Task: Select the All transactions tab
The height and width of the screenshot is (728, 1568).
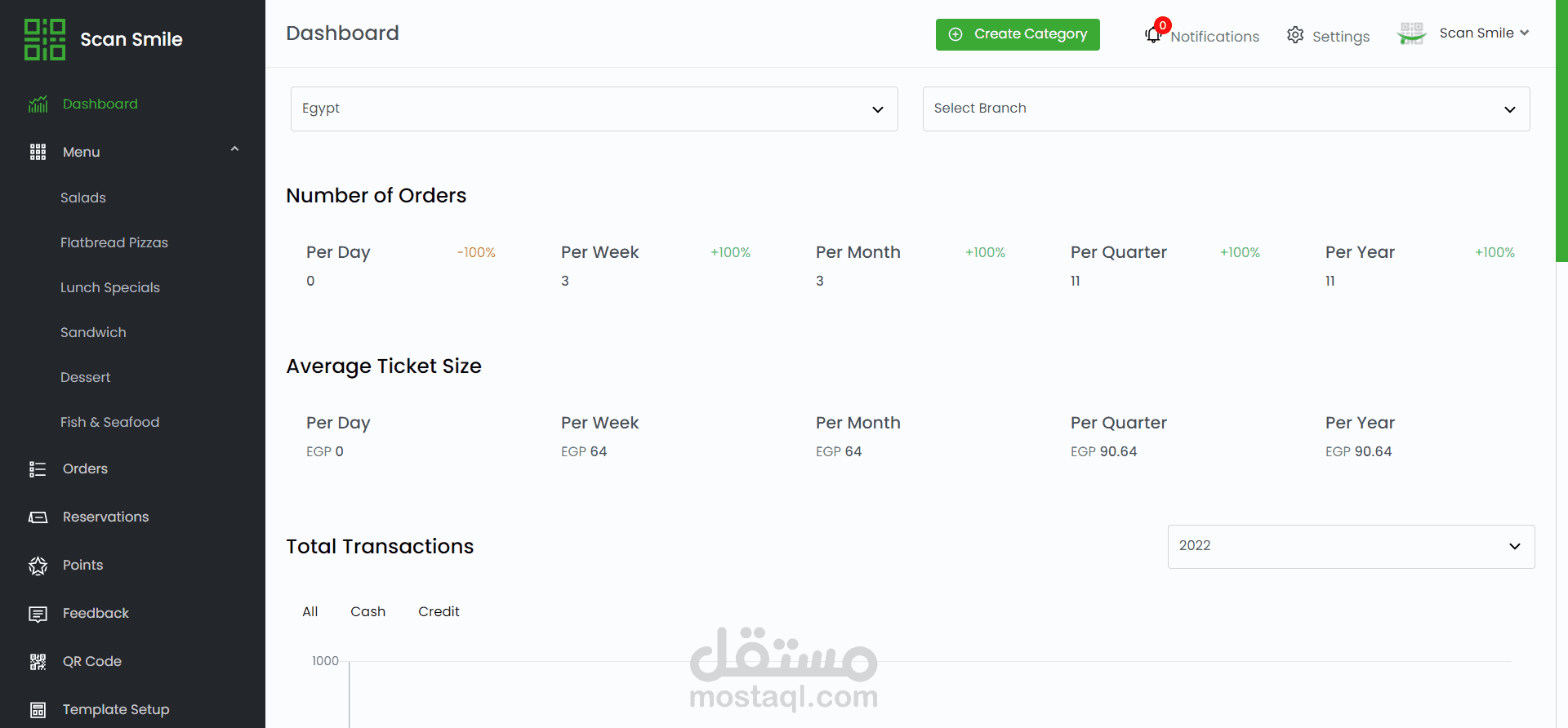Action: (310, 611)
